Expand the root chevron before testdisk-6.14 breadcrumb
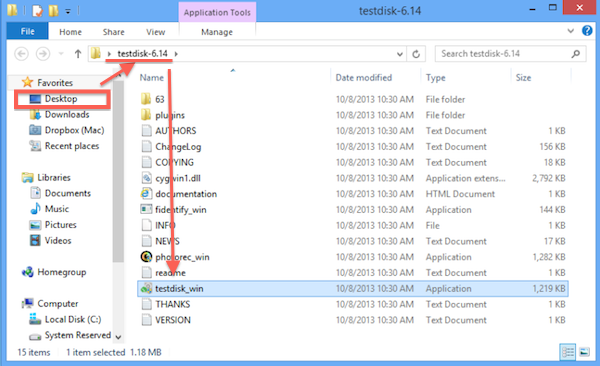 click(x=109, y=54)
